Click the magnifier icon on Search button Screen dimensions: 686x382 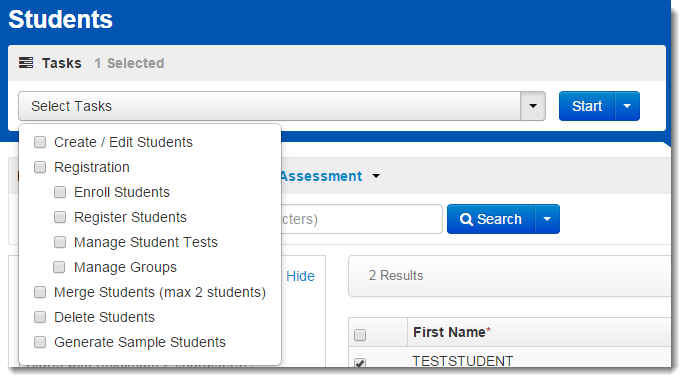click(x=466, y=219)
